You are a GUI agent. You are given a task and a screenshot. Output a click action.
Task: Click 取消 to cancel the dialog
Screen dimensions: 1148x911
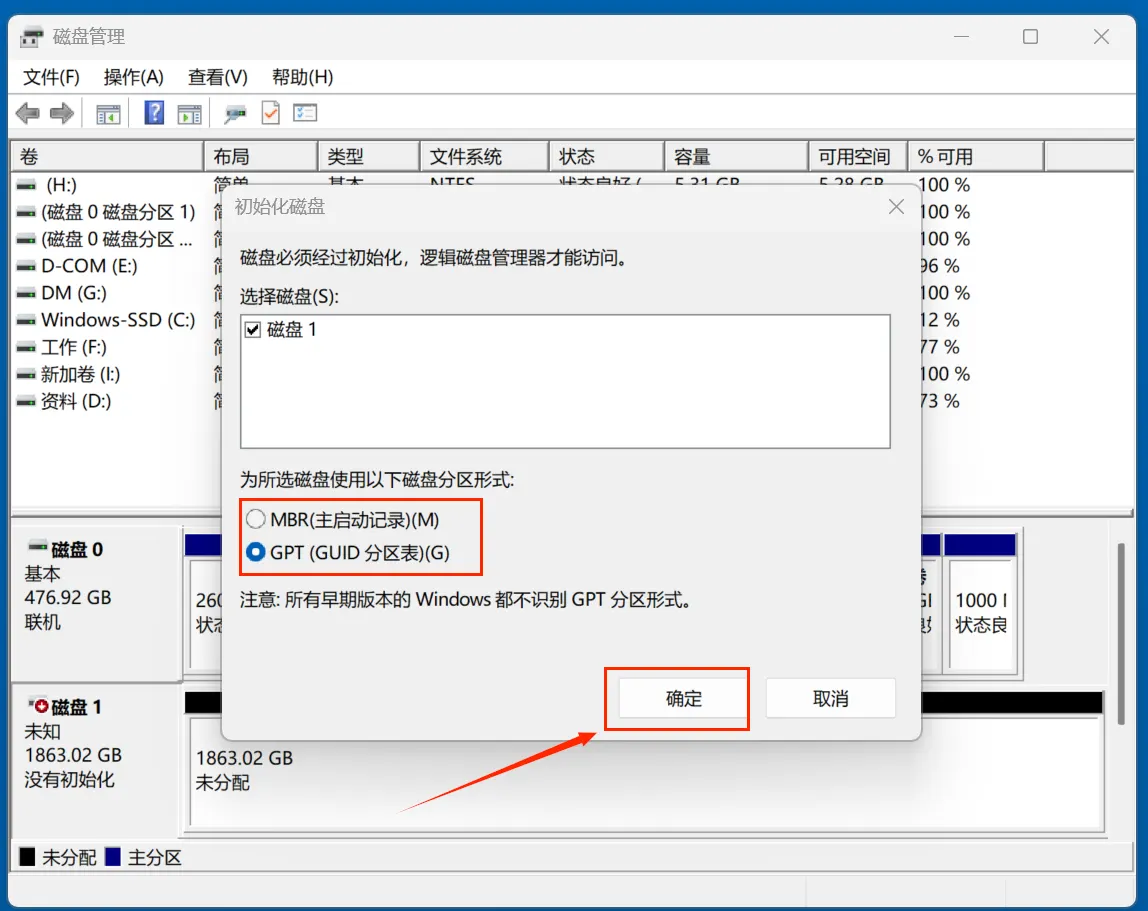pyautogui.click(x=830, y=699)
